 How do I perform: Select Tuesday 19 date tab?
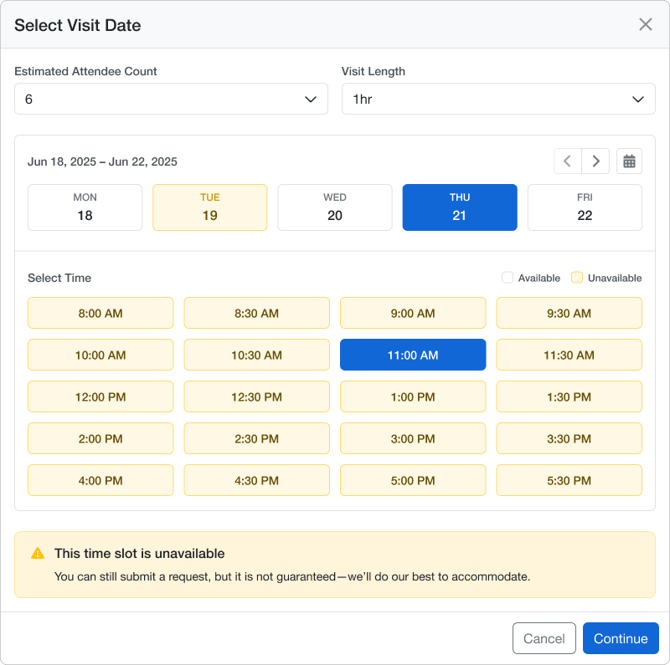[x=210, y=207]
